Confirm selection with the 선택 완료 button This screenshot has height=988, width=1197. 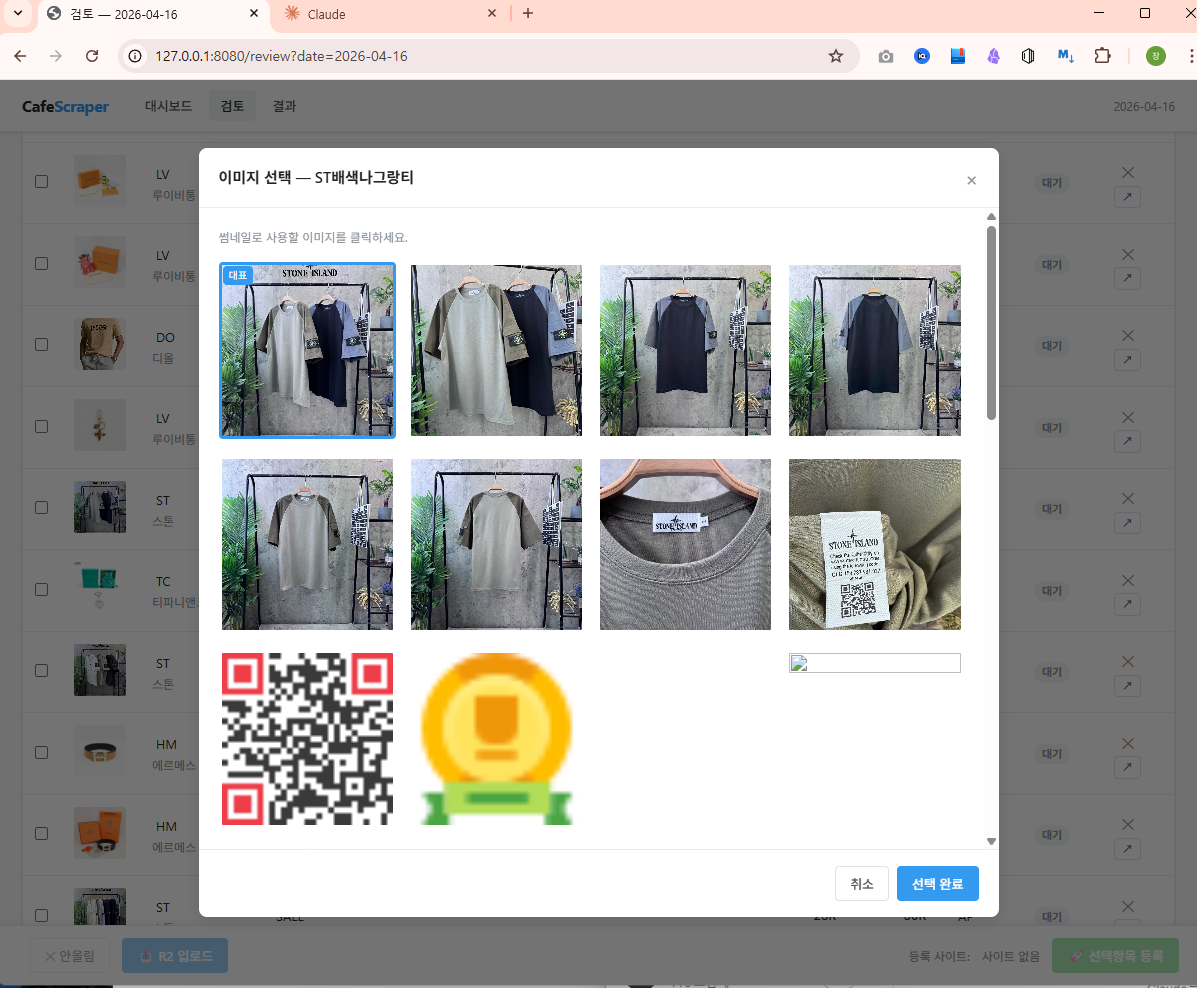[x=937, y=883]
